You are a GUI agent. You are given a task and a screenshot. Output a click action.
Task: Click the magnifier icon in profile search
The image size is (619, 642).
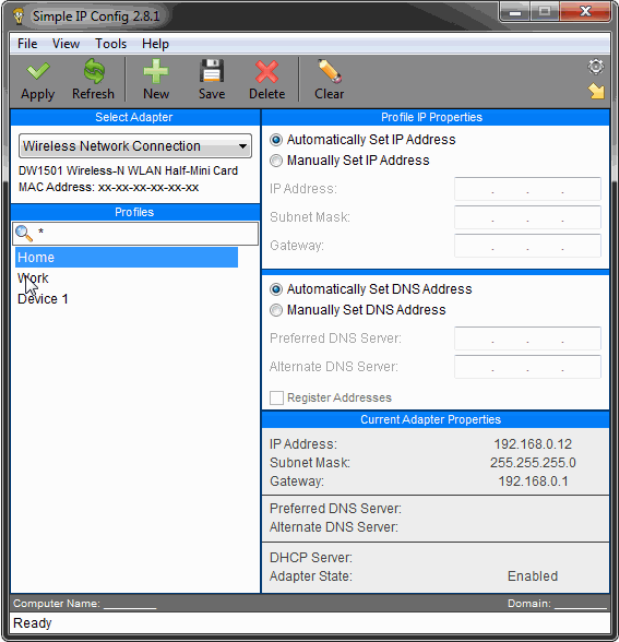click(23, 233)
